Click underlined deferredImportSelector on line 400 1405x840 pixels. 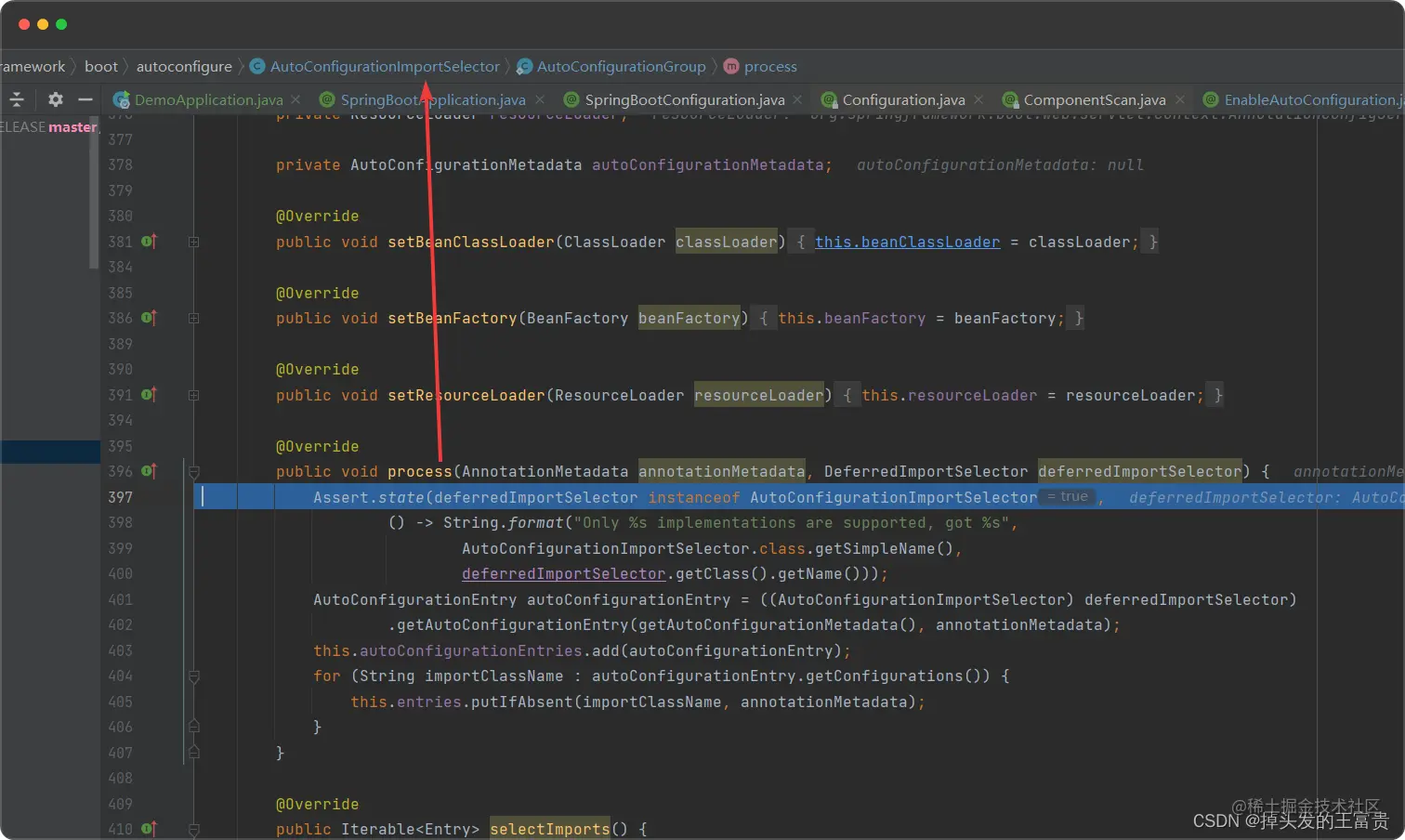pos(564,573)
